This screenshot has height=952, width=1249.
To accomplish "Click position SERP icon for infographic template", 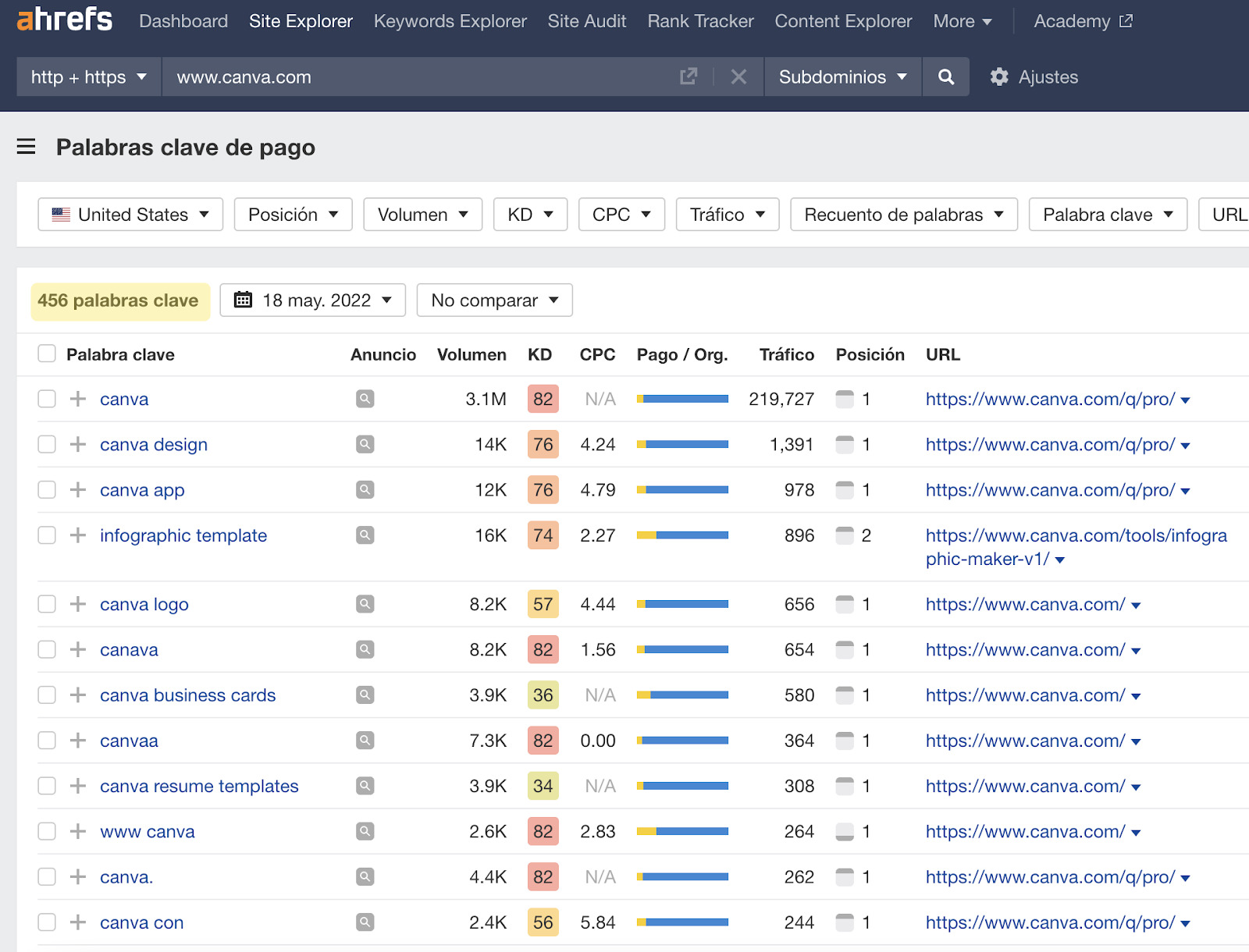I will point(845,535).
